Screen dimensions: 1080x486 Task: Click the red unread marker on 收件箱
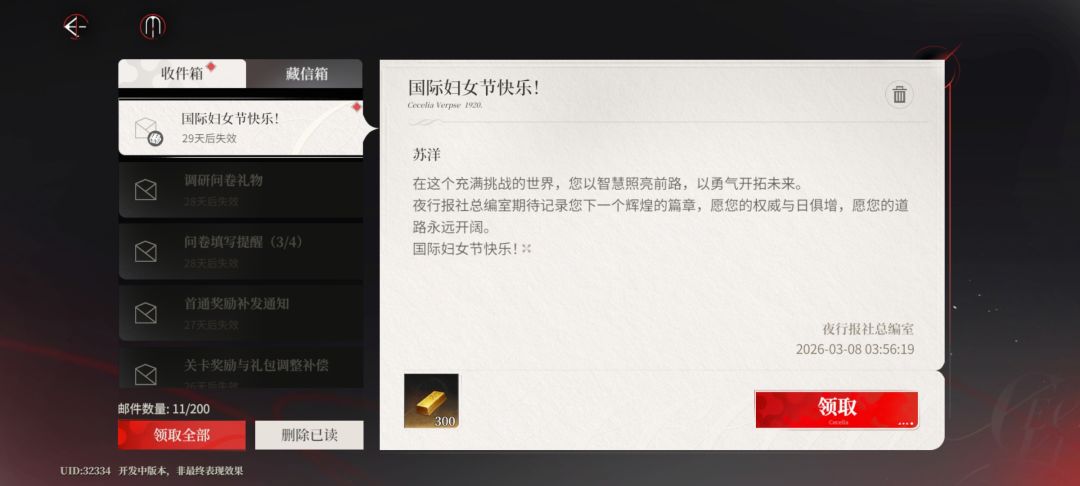click(211, 67)
